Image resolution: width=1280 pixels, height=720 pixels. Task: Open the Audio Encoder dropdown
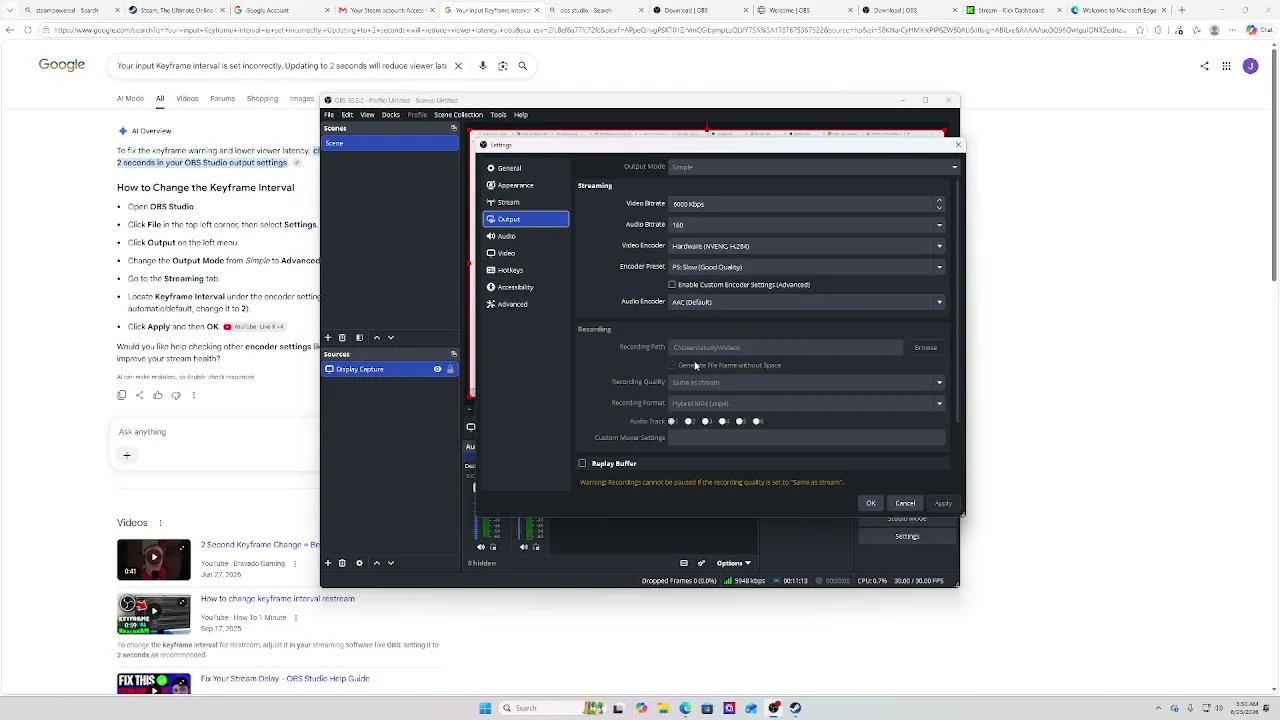coord(806,302)
